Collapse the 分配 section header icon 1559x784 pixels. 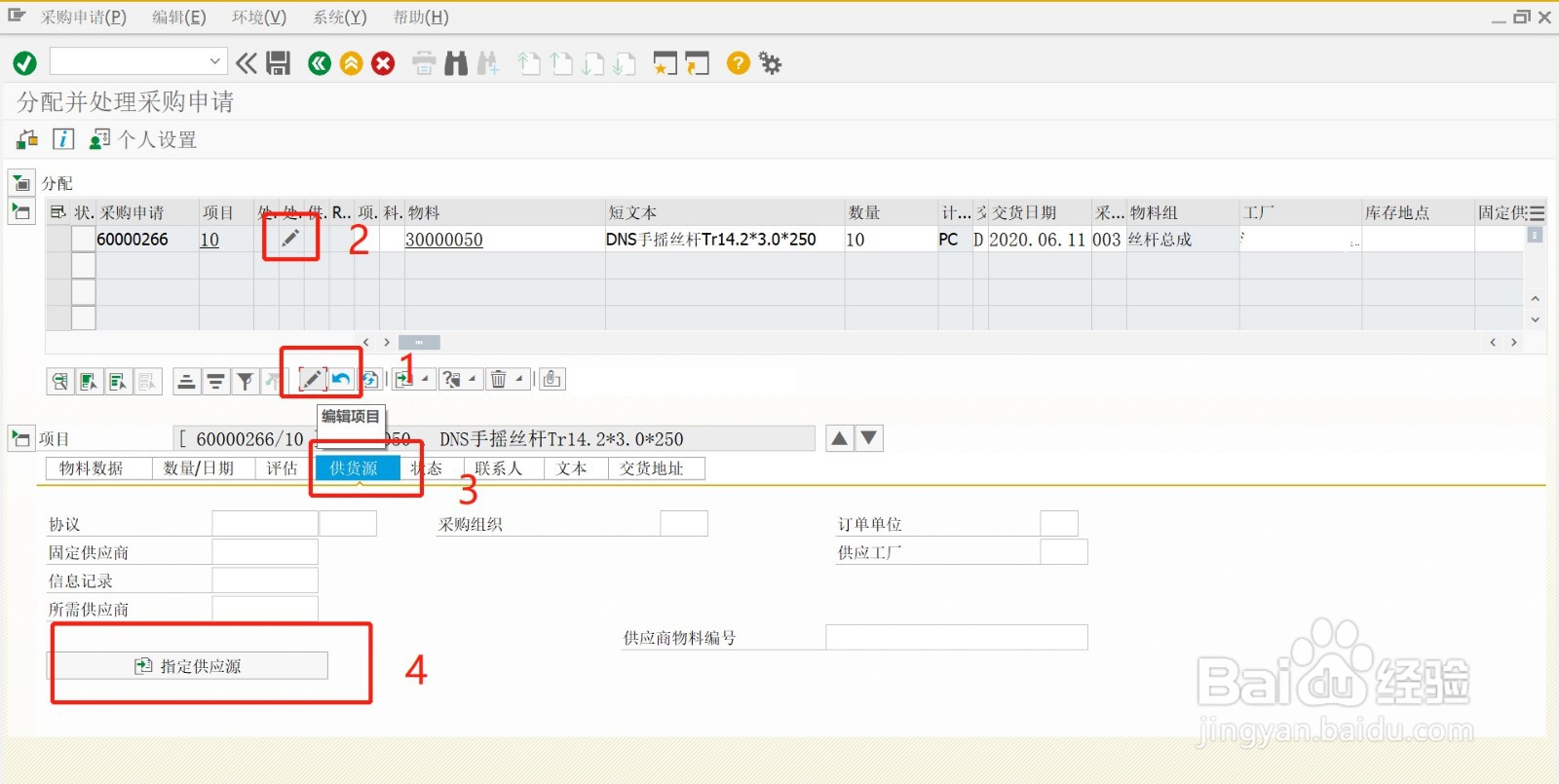[21, 183]
